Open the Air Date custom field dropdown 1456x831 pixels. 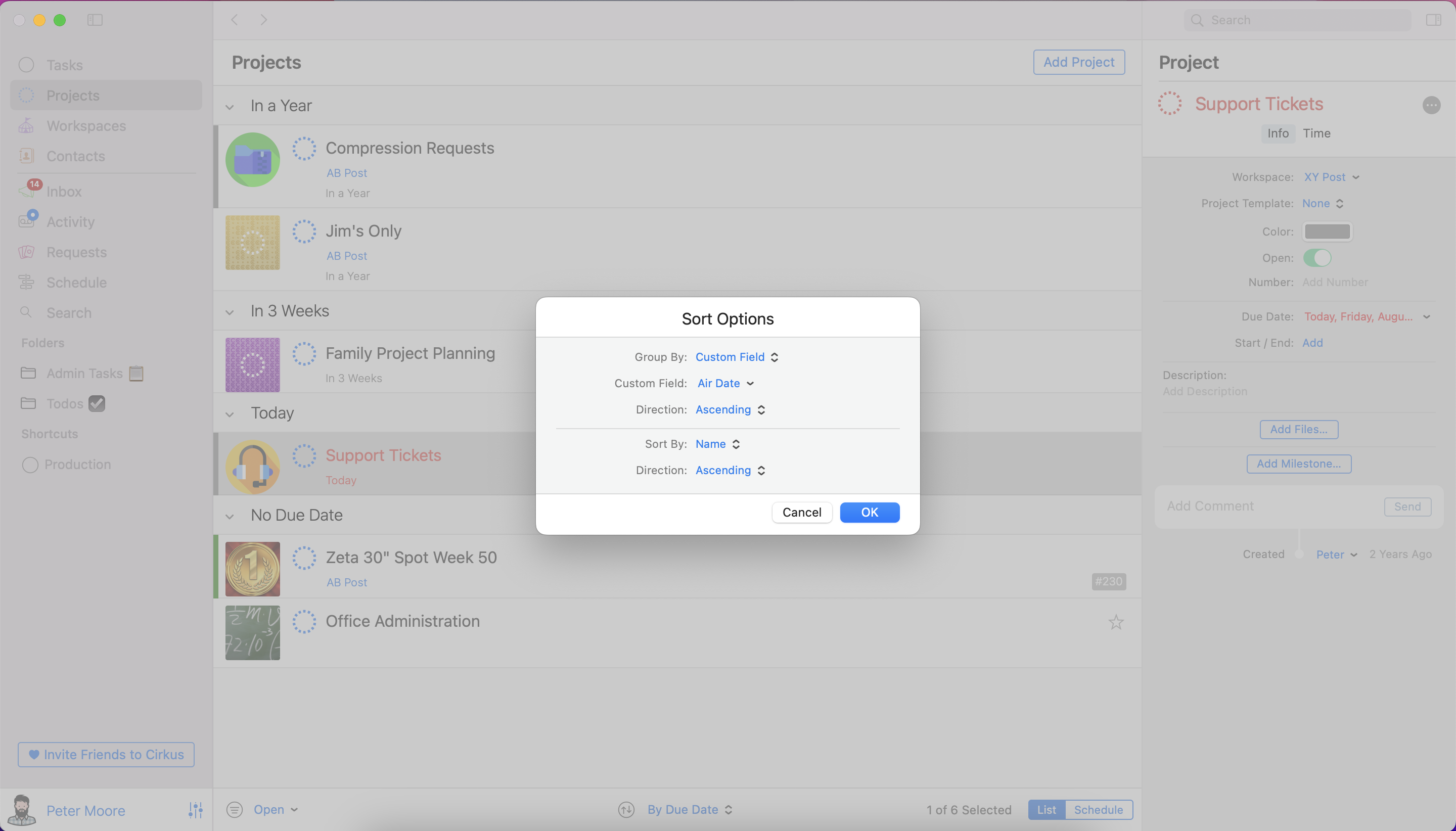(x=725, y=384)
